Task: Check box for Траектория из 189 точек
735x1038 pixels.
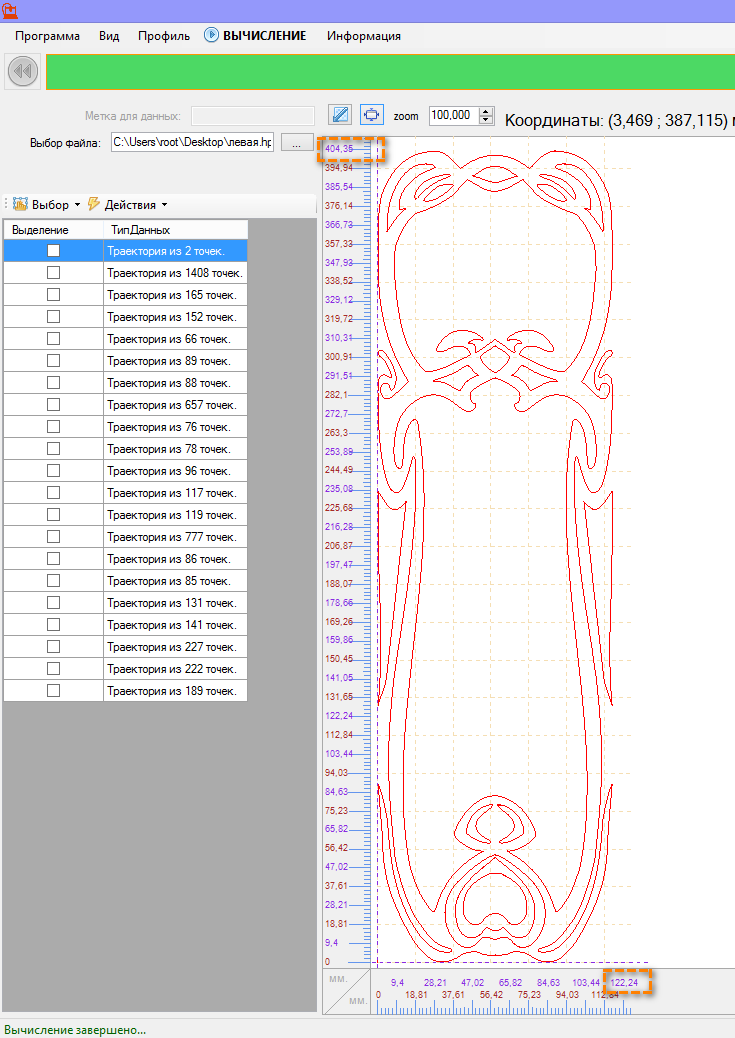Action: pos(54,690)
